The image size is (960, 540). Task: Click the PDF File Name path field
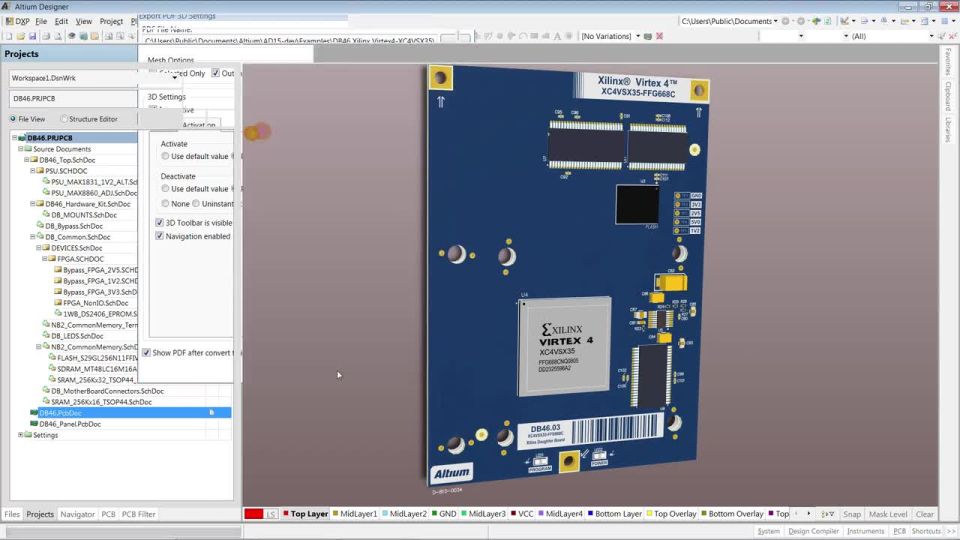(x=289, y=40)
